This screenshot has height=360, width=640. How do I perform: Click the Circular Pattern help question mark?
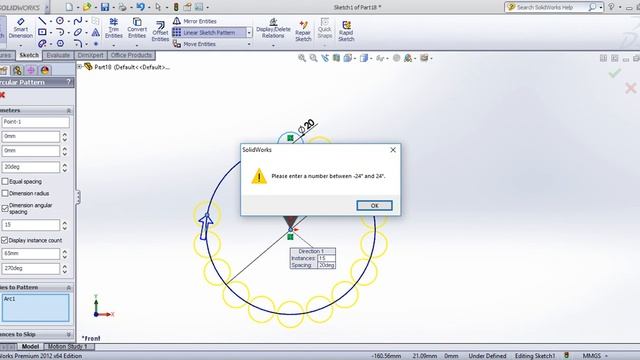[68, 82]
